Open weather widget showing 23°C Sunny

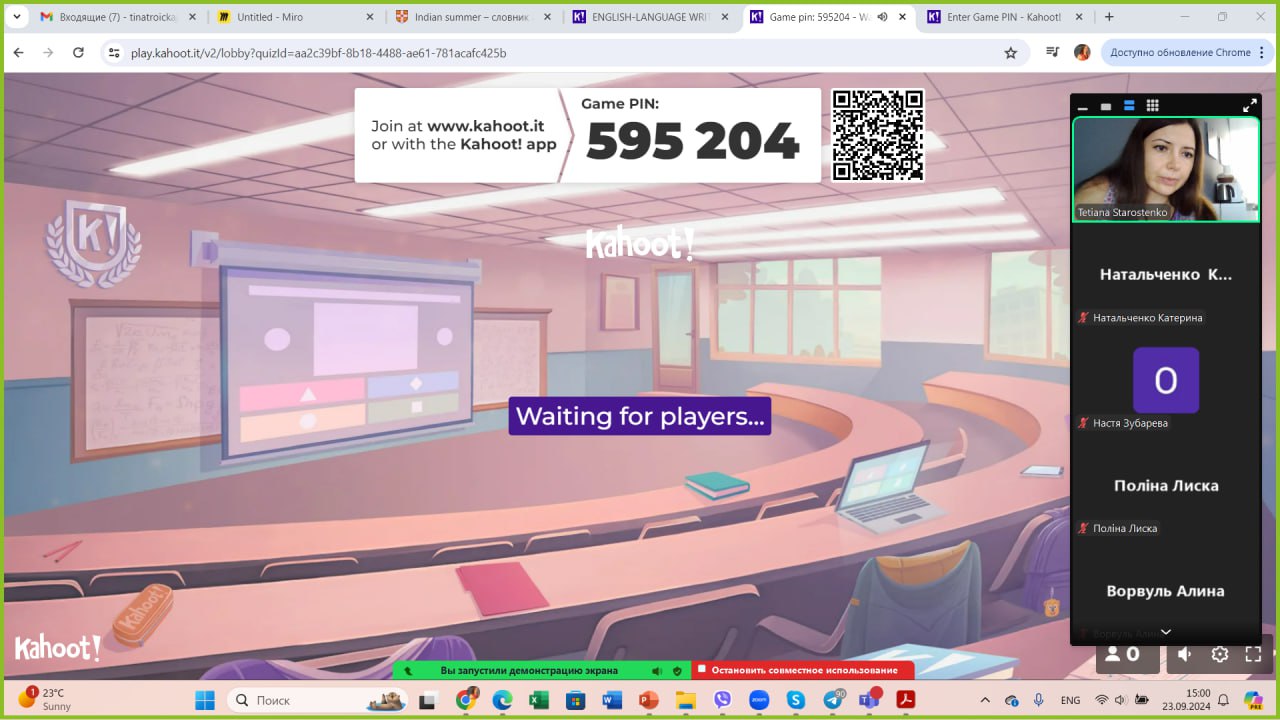[45, 699]
